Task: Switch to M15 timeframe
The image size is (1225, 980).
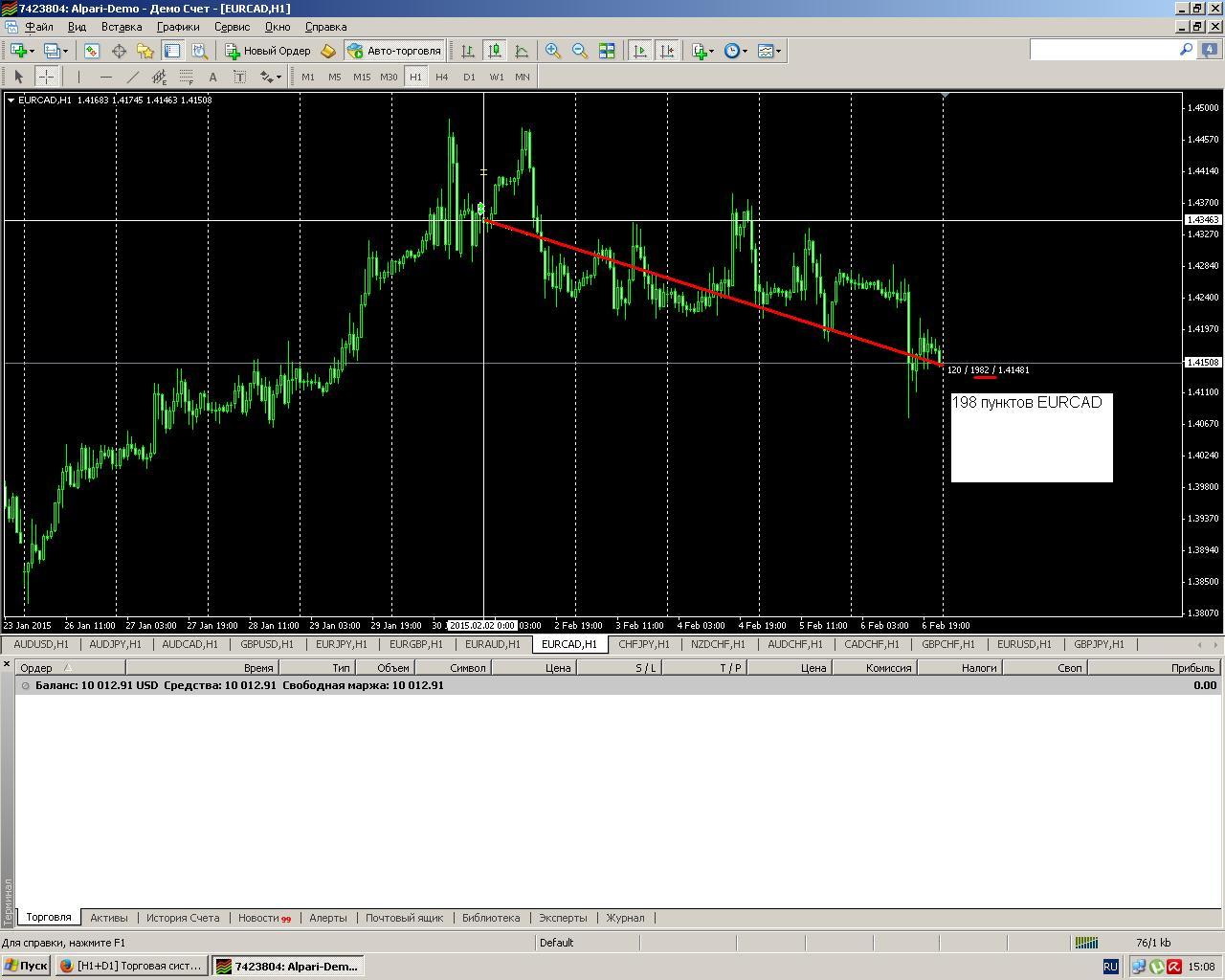Action: (362, 77)
